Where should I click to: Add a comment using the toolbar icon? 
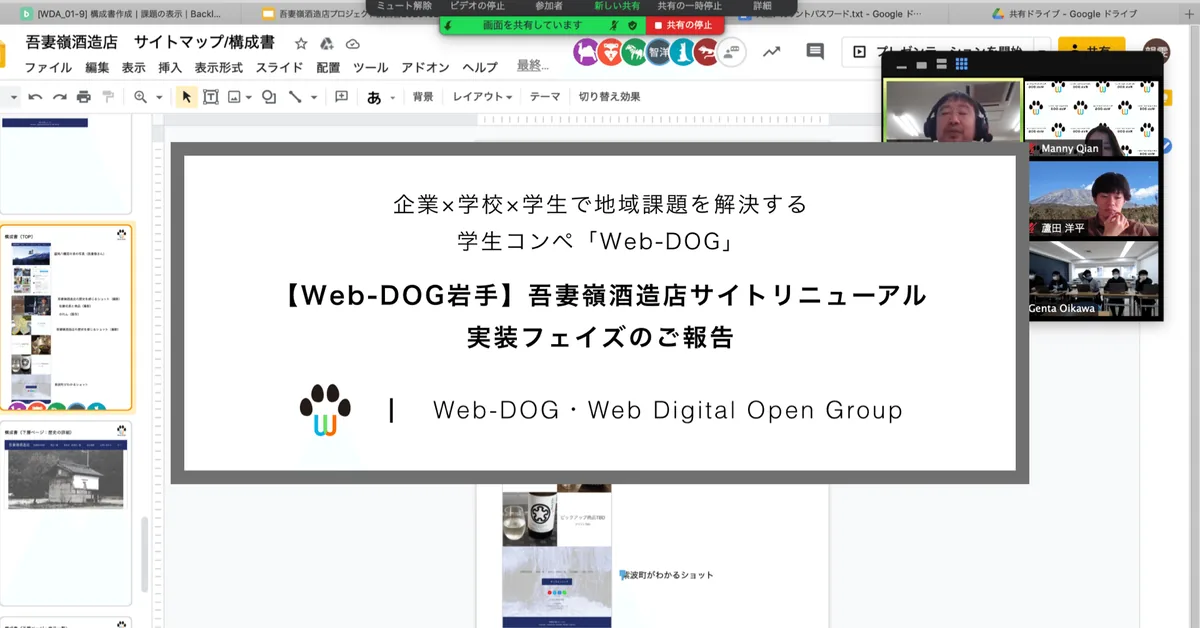click(x=341, y=97)
